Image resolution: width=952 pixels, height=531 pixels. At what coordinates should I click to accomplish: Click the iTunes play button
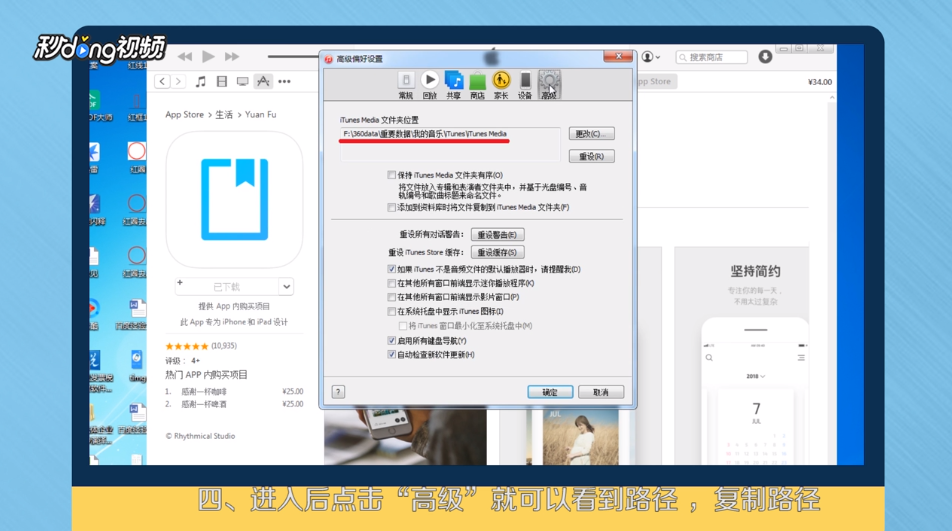click(x=208, y=56)
